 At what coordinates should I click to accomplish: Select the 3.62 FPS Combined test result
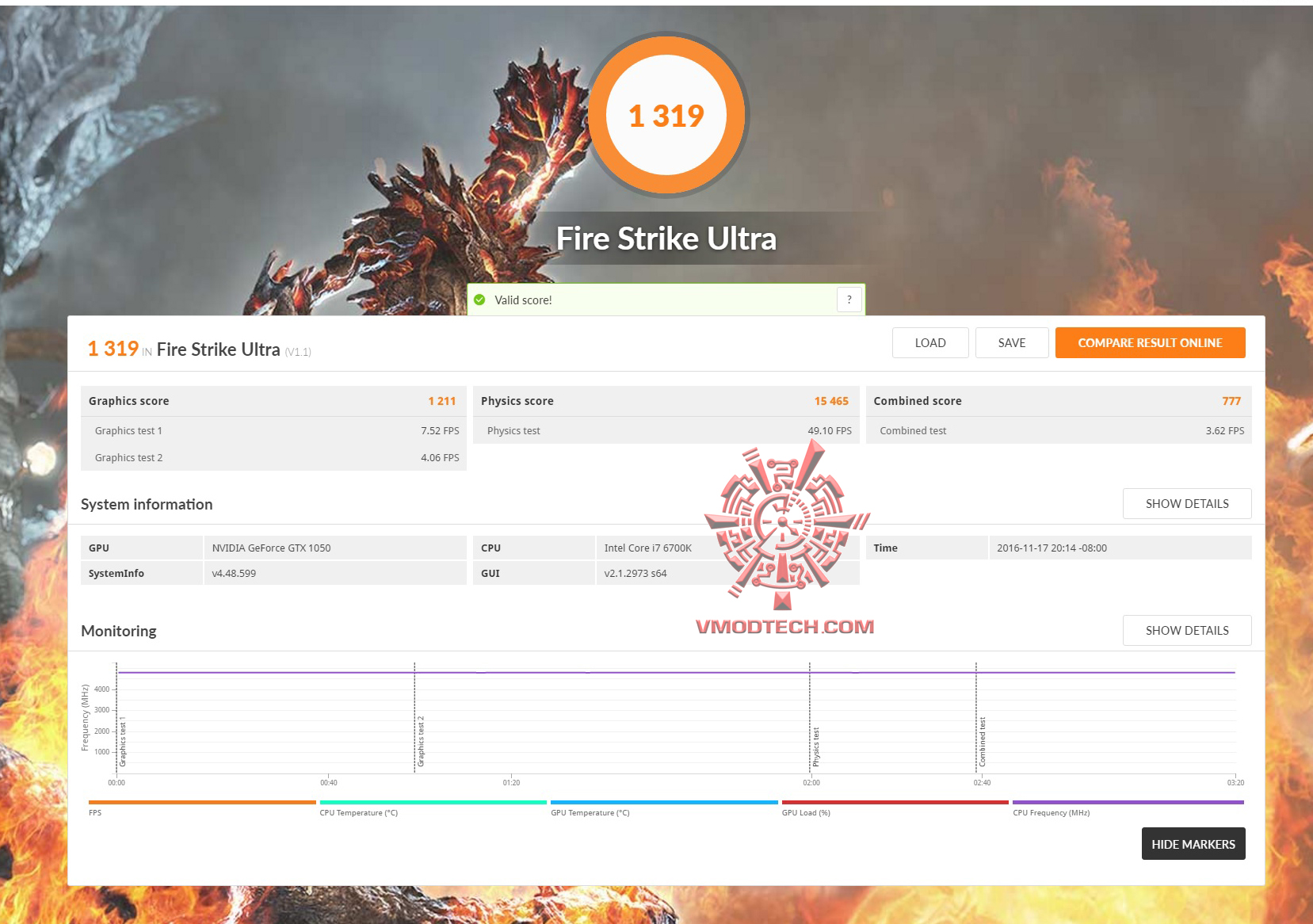point(1225,431)
